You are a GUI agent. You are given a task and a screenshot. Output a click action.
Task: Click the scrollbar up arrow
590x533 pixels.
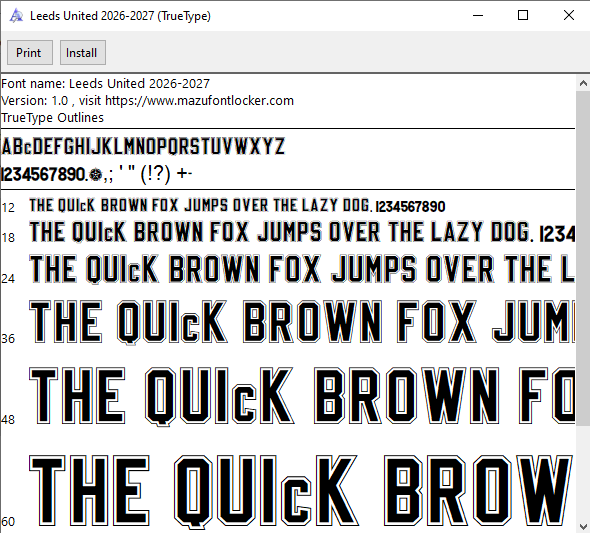(583, 84)
